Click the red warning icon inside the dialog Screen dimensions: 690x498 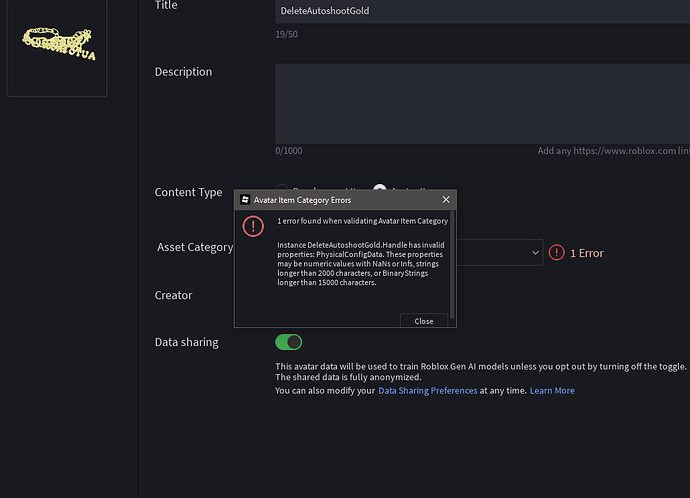coord(253,226)
